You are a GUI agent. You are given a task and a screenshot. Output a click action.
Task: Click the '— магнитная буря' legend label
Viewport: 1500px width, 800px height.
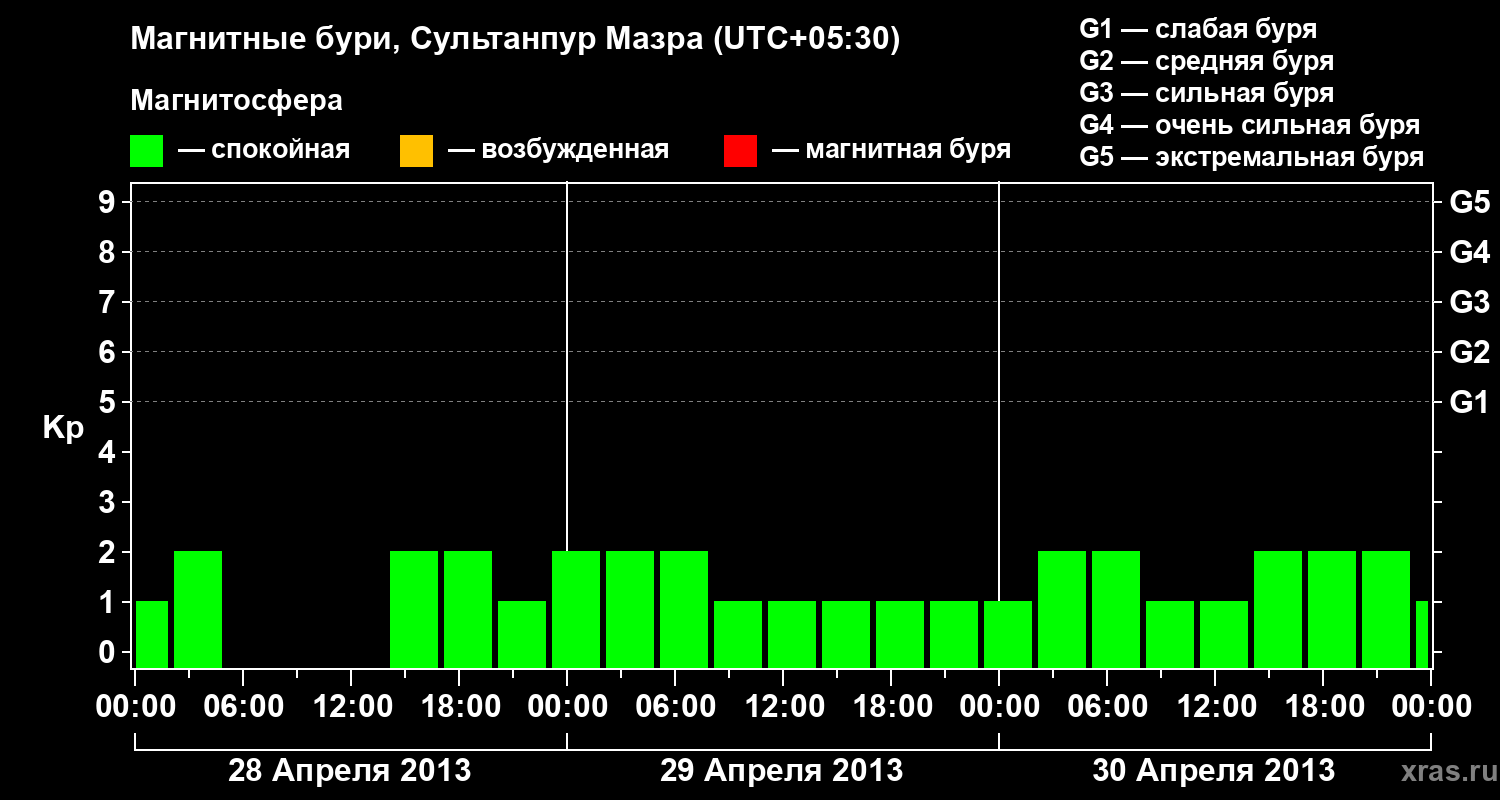point(892,150)
